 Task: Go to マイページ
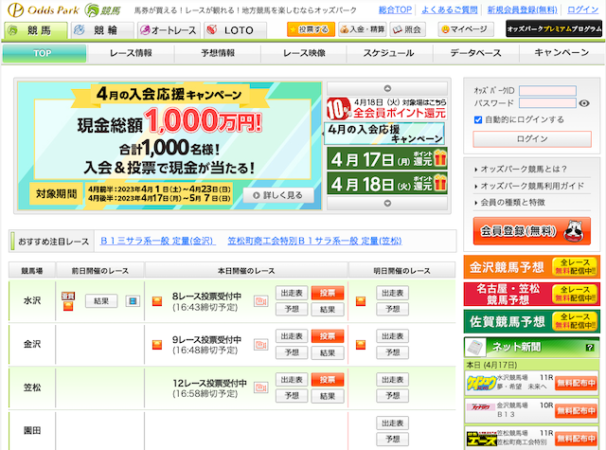[x=466, y=29]
